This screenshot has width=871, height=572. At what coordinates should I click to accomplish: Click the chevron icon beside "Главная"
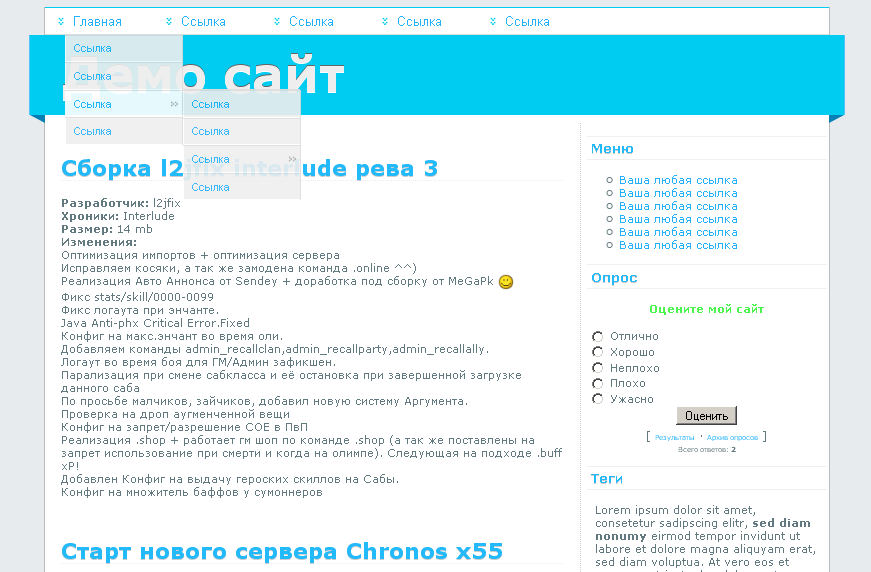tap(62, 21)
